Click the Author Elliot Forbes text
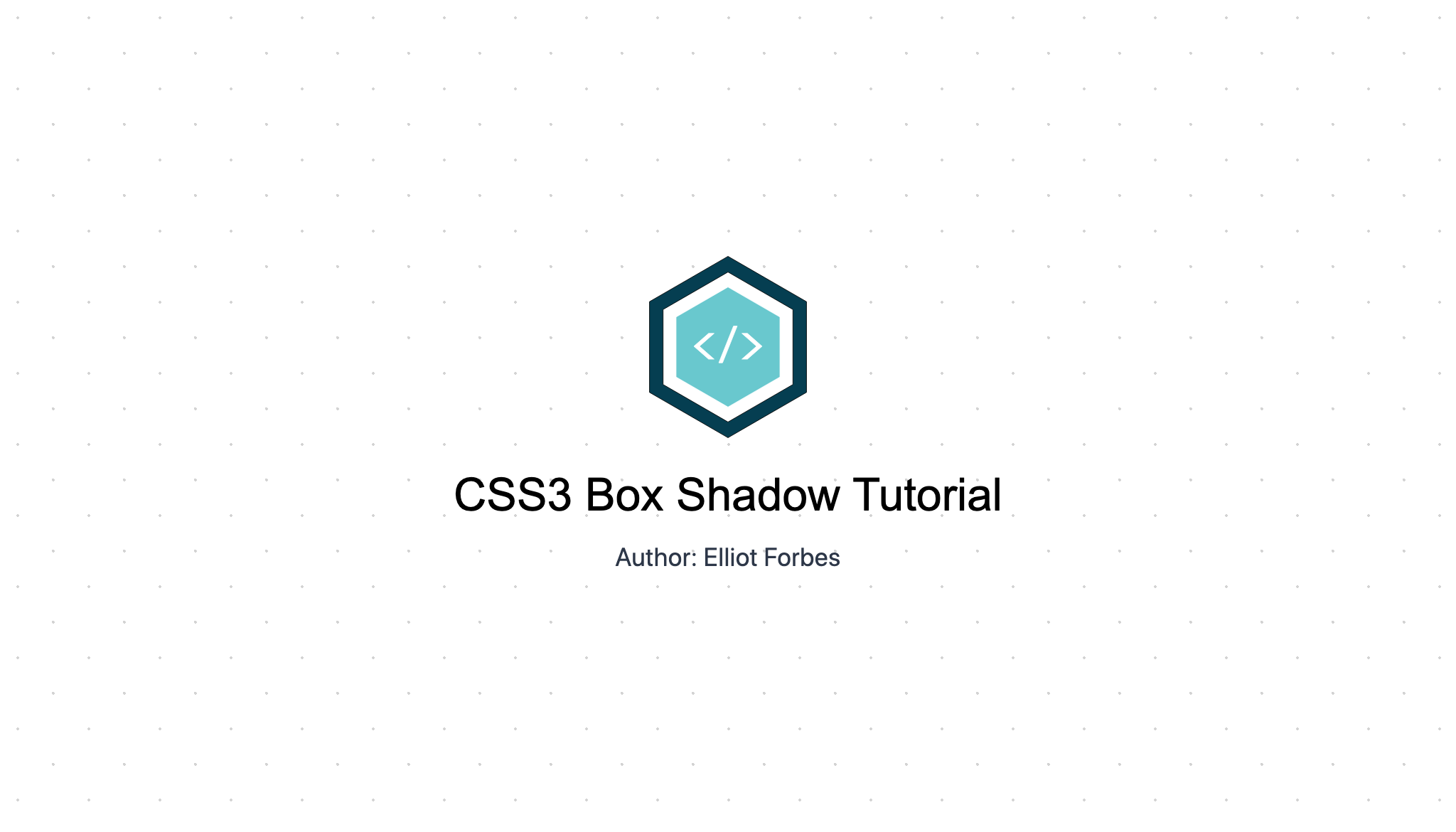 point(727,557)
